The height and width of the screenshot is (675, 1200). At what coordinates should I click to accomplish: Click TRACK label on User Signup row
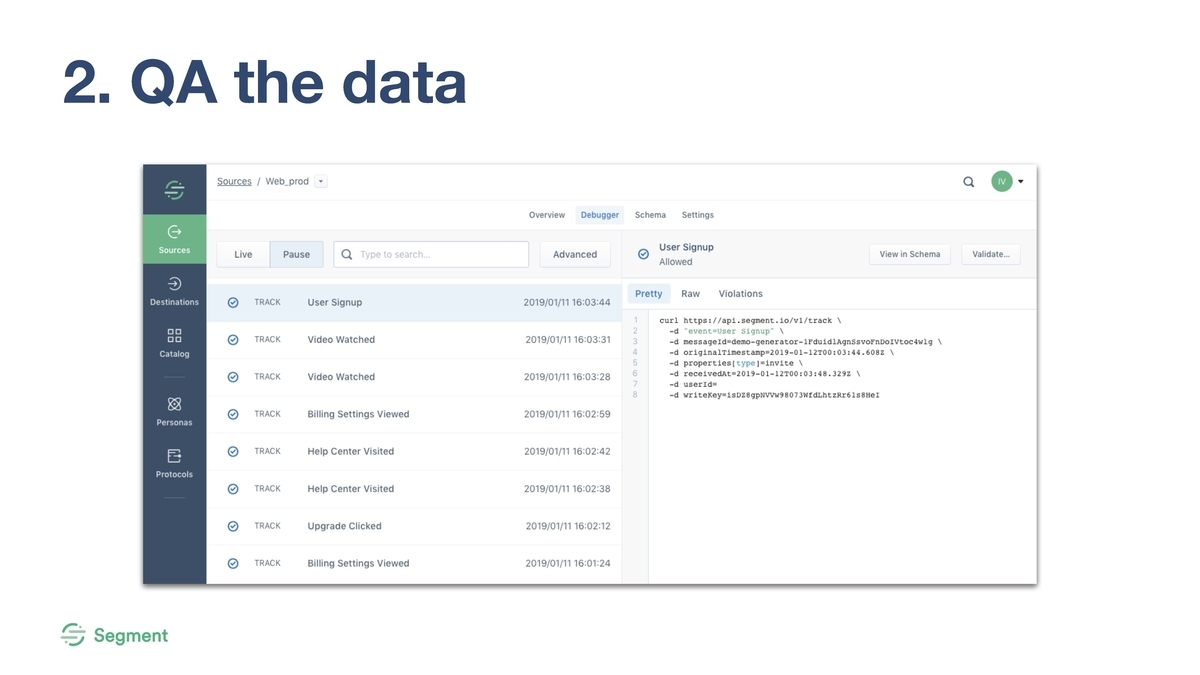click(x=267, y=302)
